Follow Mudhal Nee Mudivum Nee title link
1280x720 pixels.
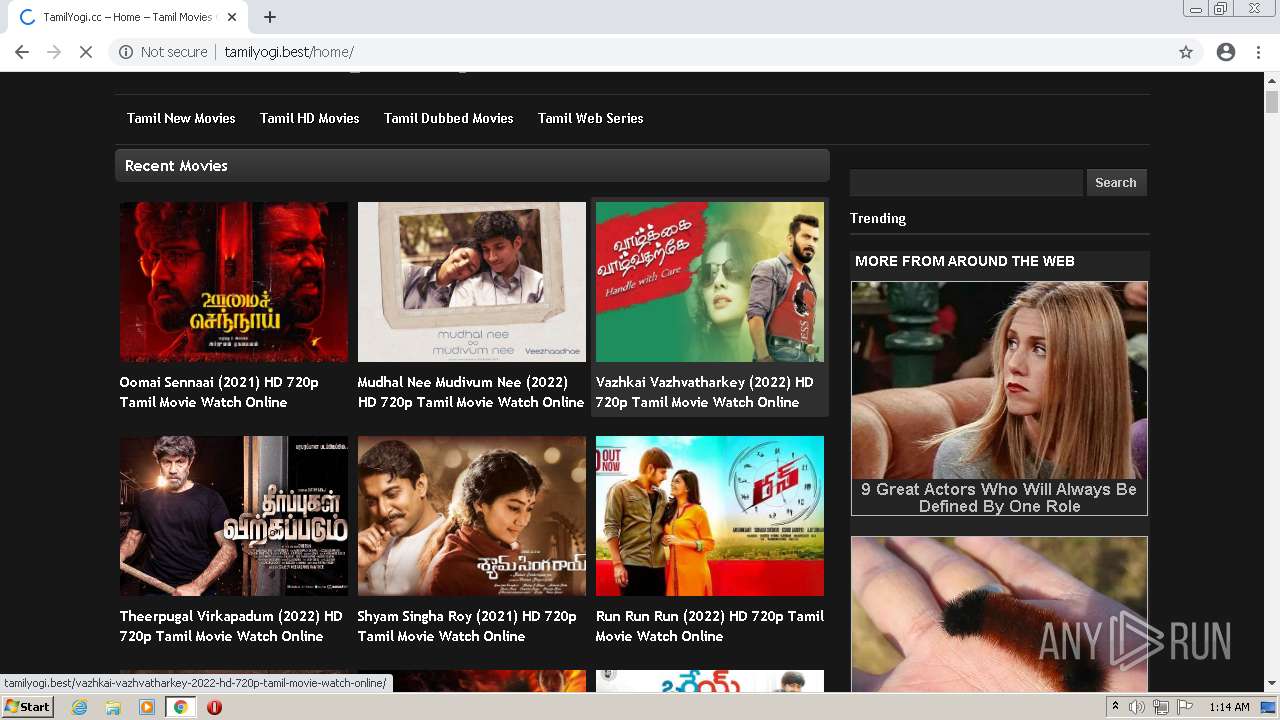[x=470, y=392]
